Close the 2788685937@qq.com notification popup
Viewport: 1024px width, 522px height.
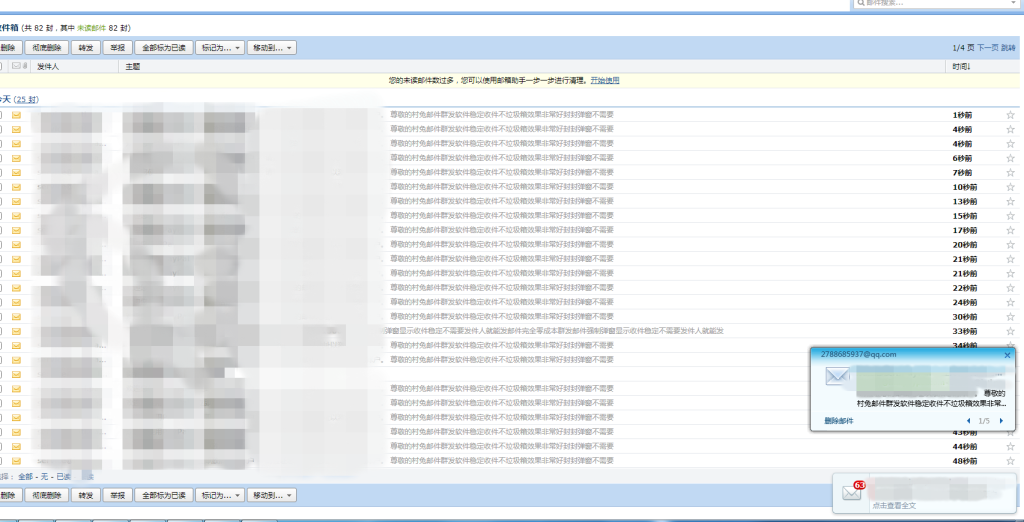pos(1007,355)
